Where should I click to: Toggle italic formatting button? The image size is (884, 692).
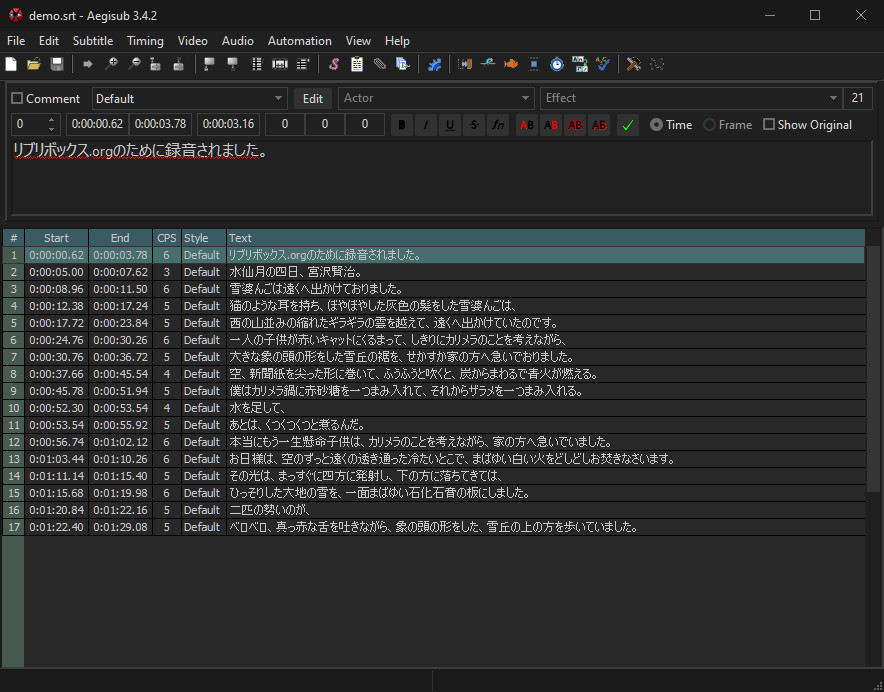click(x=426, y=125)
